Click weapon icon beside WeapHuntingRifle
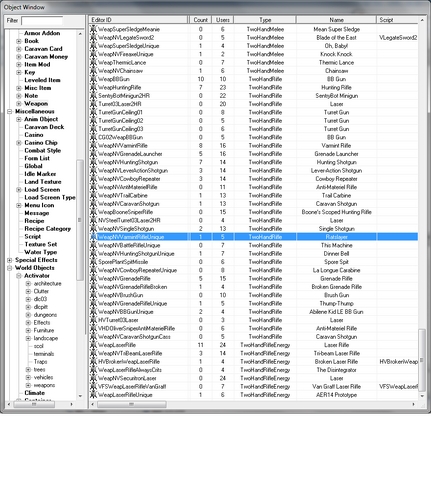Viewport: 431px width, 479px height. pos(93,88)
